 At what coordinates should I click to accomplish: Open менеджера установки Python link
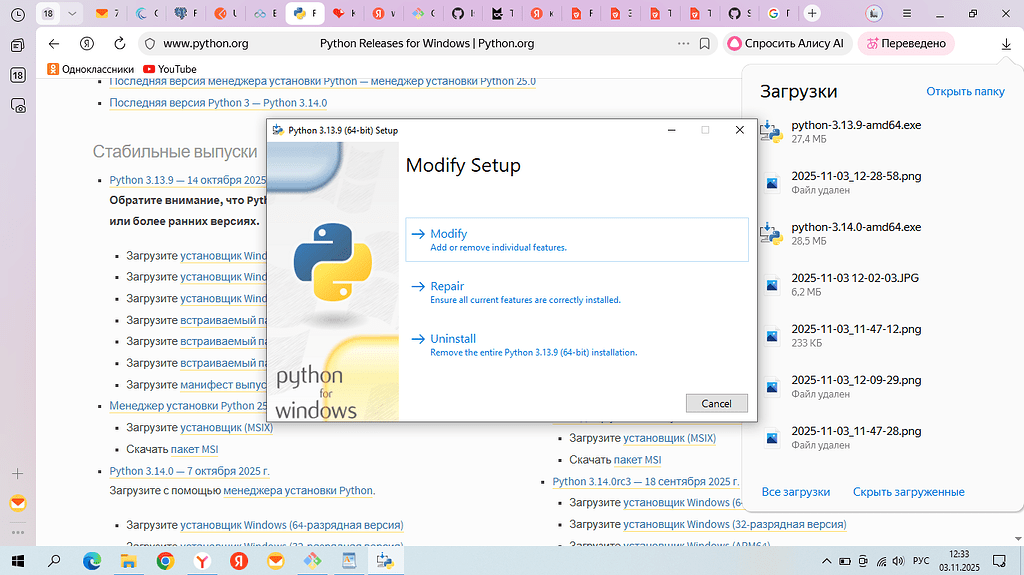pos(298,491)
